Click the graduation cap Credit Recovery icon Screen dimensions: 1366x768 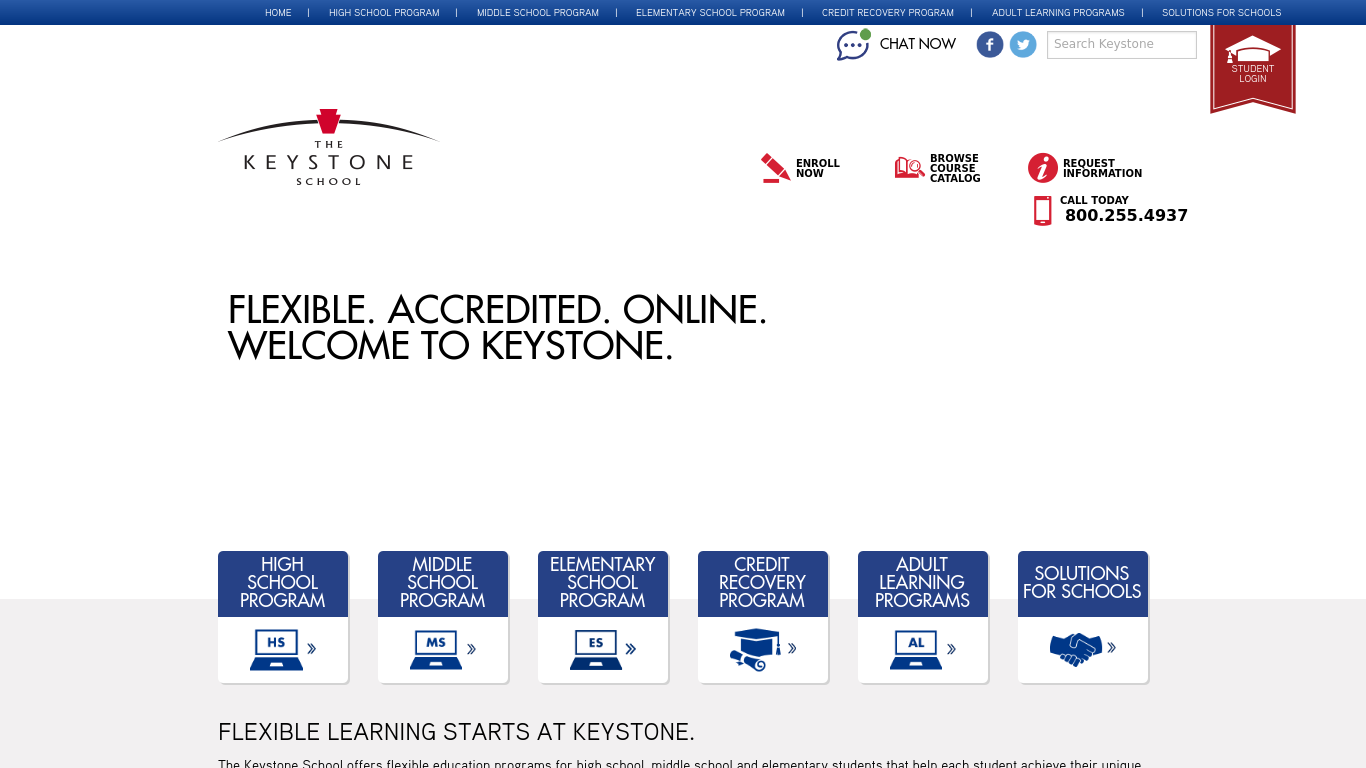(x=755, y=649)
